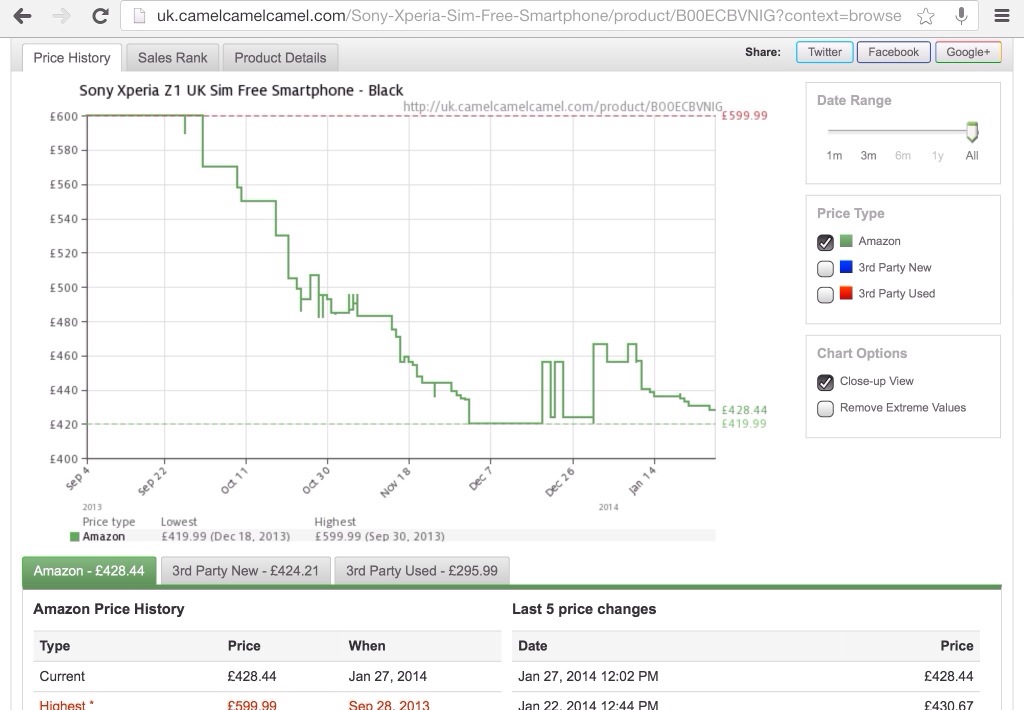Check Remove Extreme Values option

[825, 408]
